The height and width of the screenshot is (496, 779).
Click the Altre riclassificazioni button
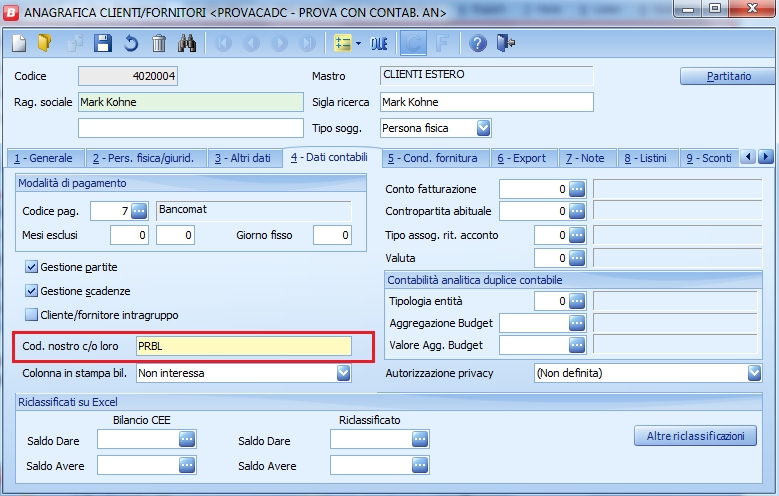[696, 436]
